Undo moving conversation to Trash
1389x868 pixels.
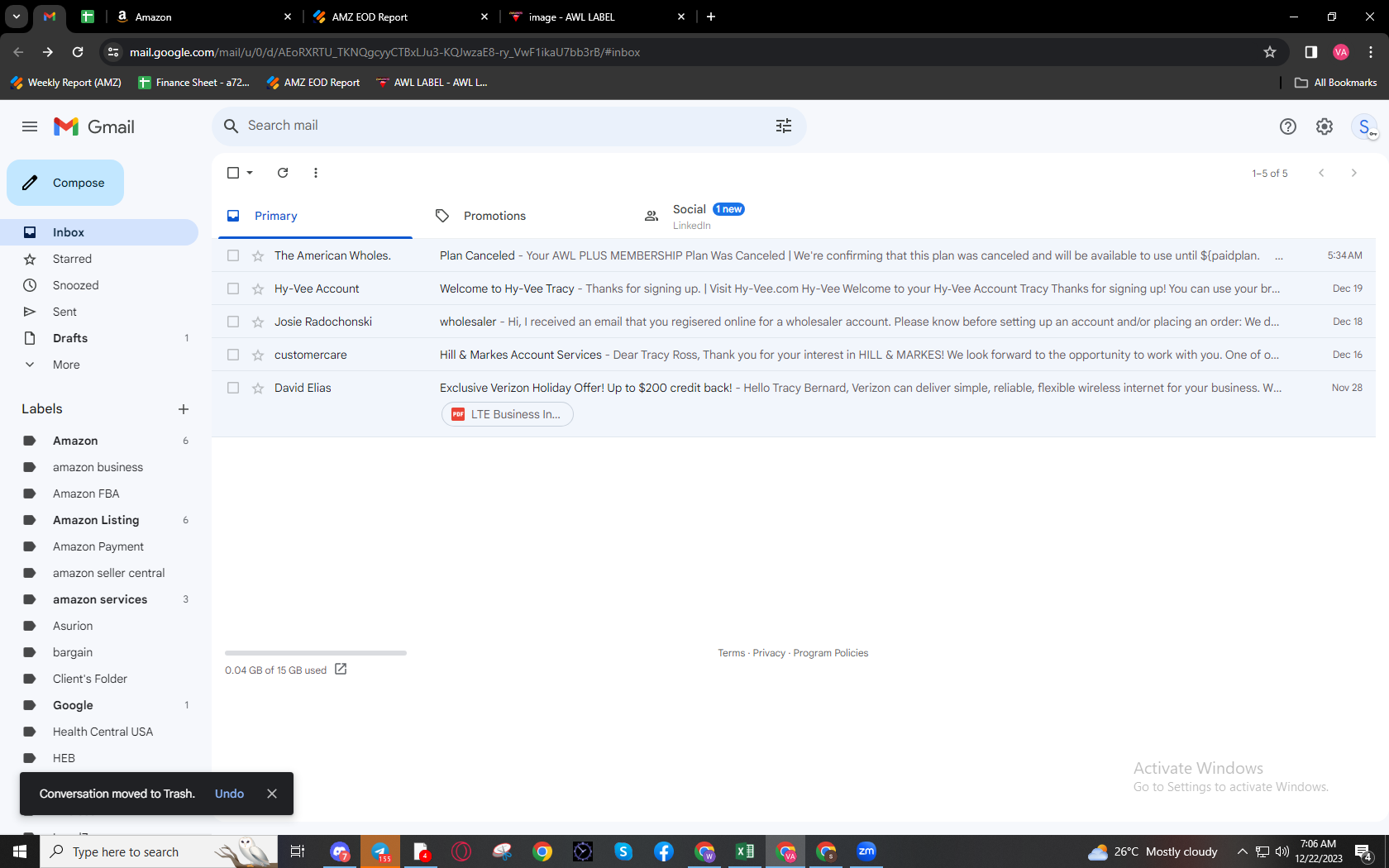click(x=229, y=794)
